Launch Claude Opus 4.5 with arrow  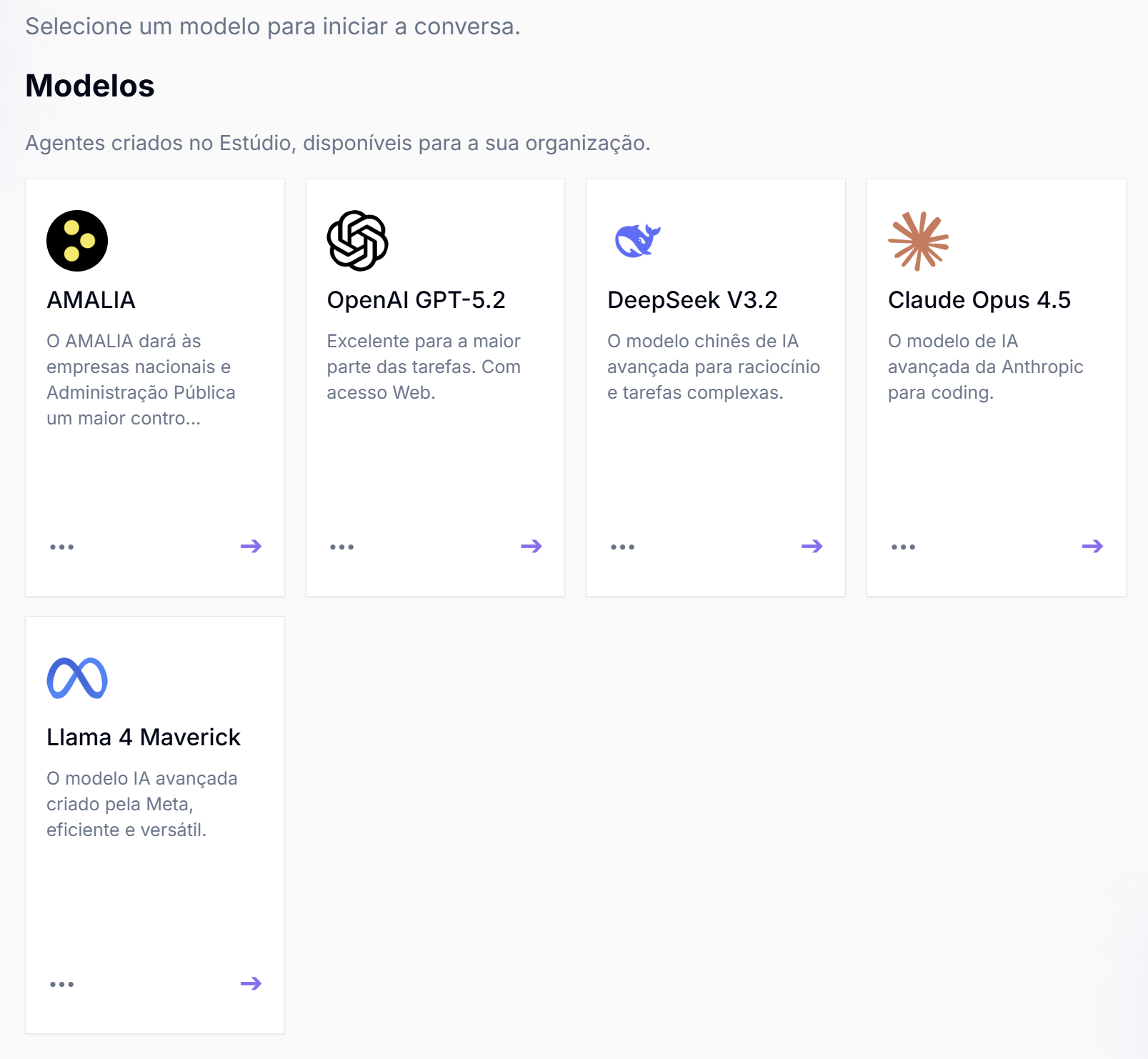point(1093,547)
